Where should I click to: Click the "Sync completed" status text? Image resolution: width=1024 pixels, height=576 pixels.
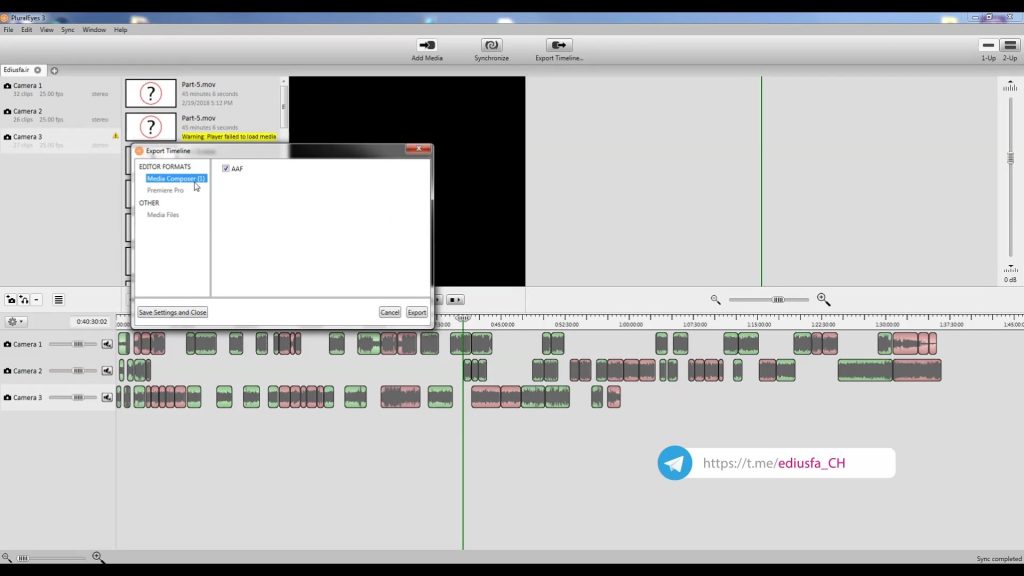pyautogui.click(x=999, y=559)
